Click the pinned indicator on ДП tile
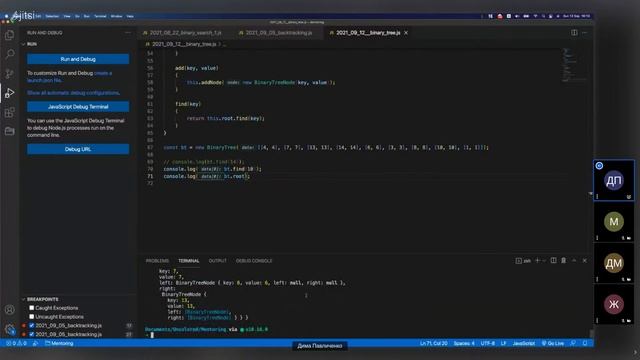The width and height of the screenshot is (640, 360). [x=599, y=165]
